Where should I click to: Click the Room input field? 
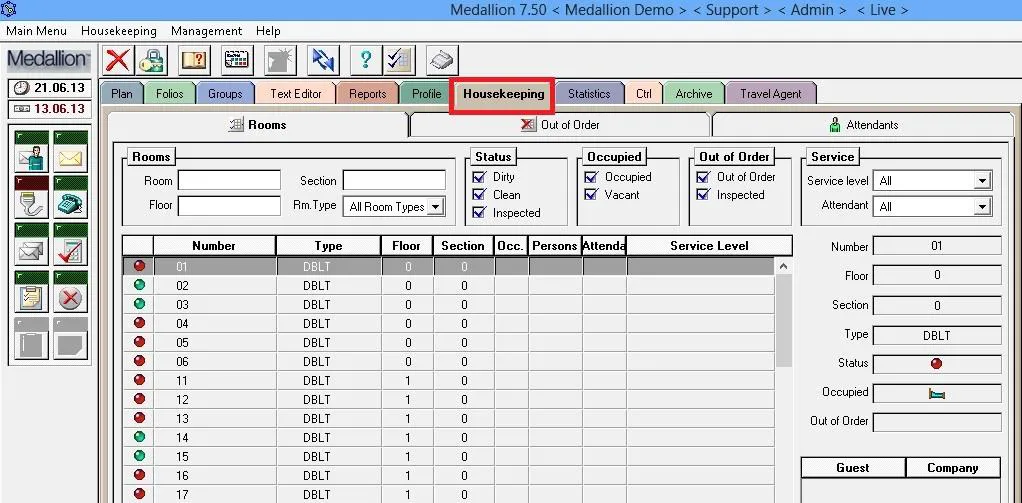coord(229,180)
